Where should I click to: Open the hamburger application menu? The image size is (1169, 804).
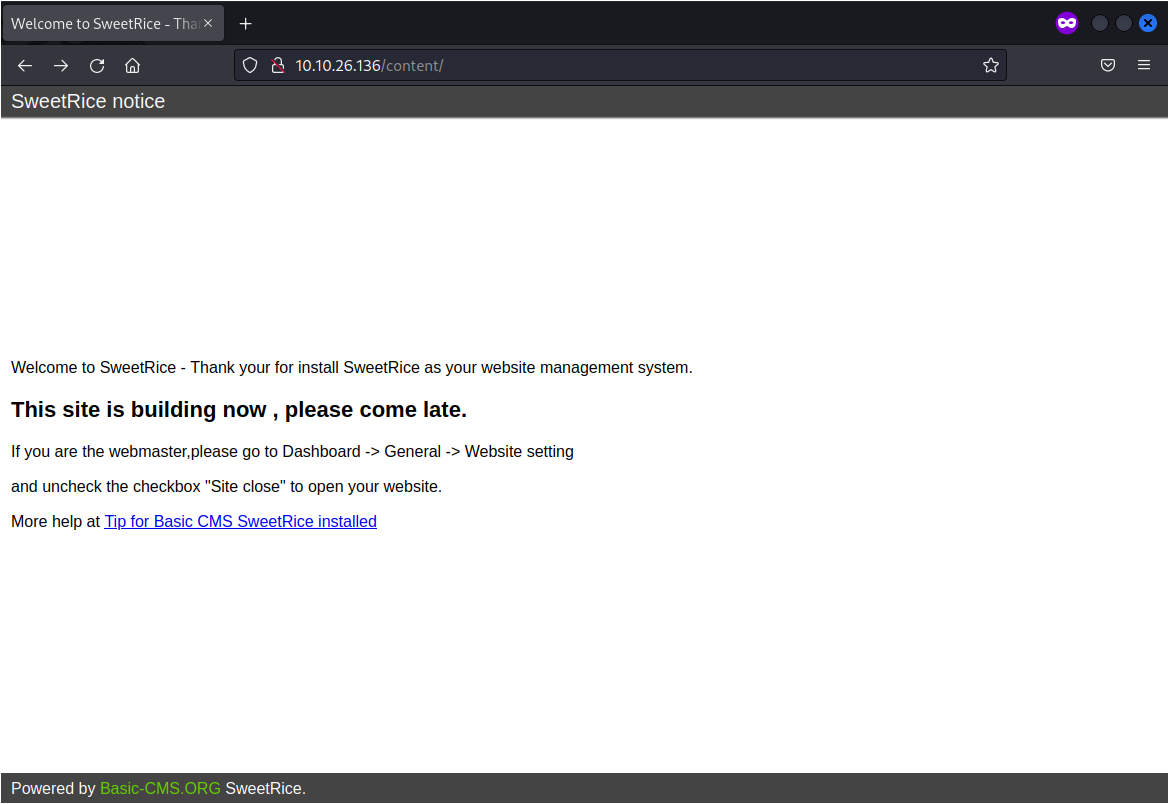(x=1143, y=65)
